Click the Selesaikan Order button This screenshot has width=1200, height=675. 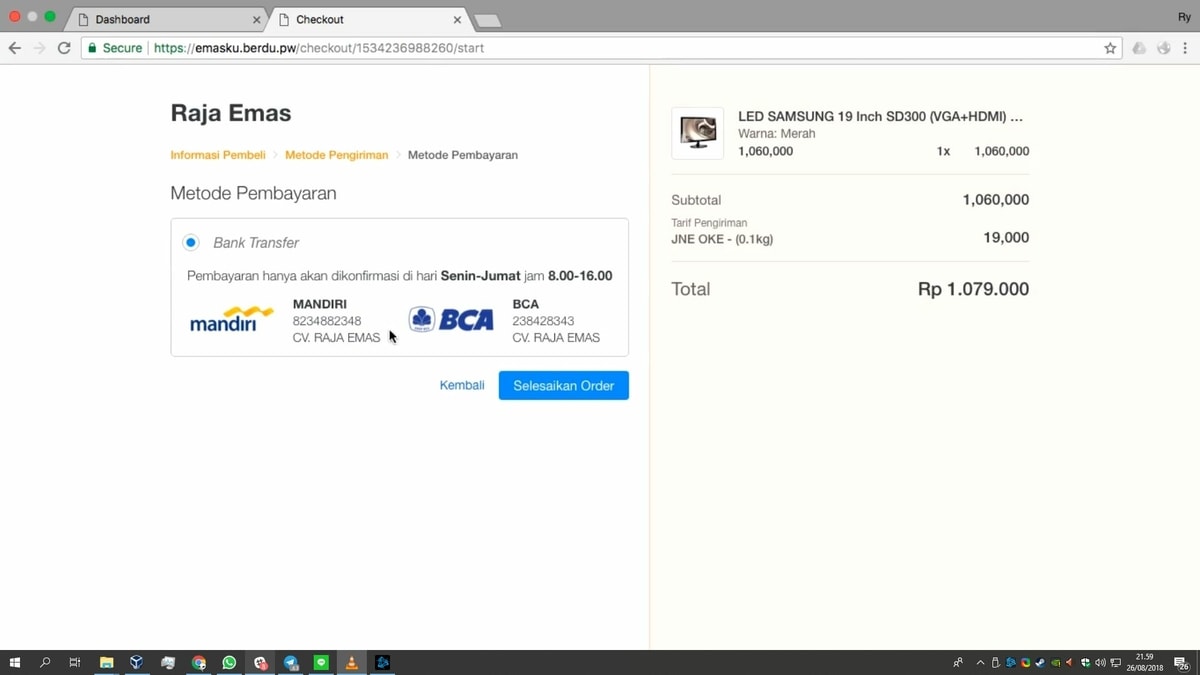click(x=564, y=385)
